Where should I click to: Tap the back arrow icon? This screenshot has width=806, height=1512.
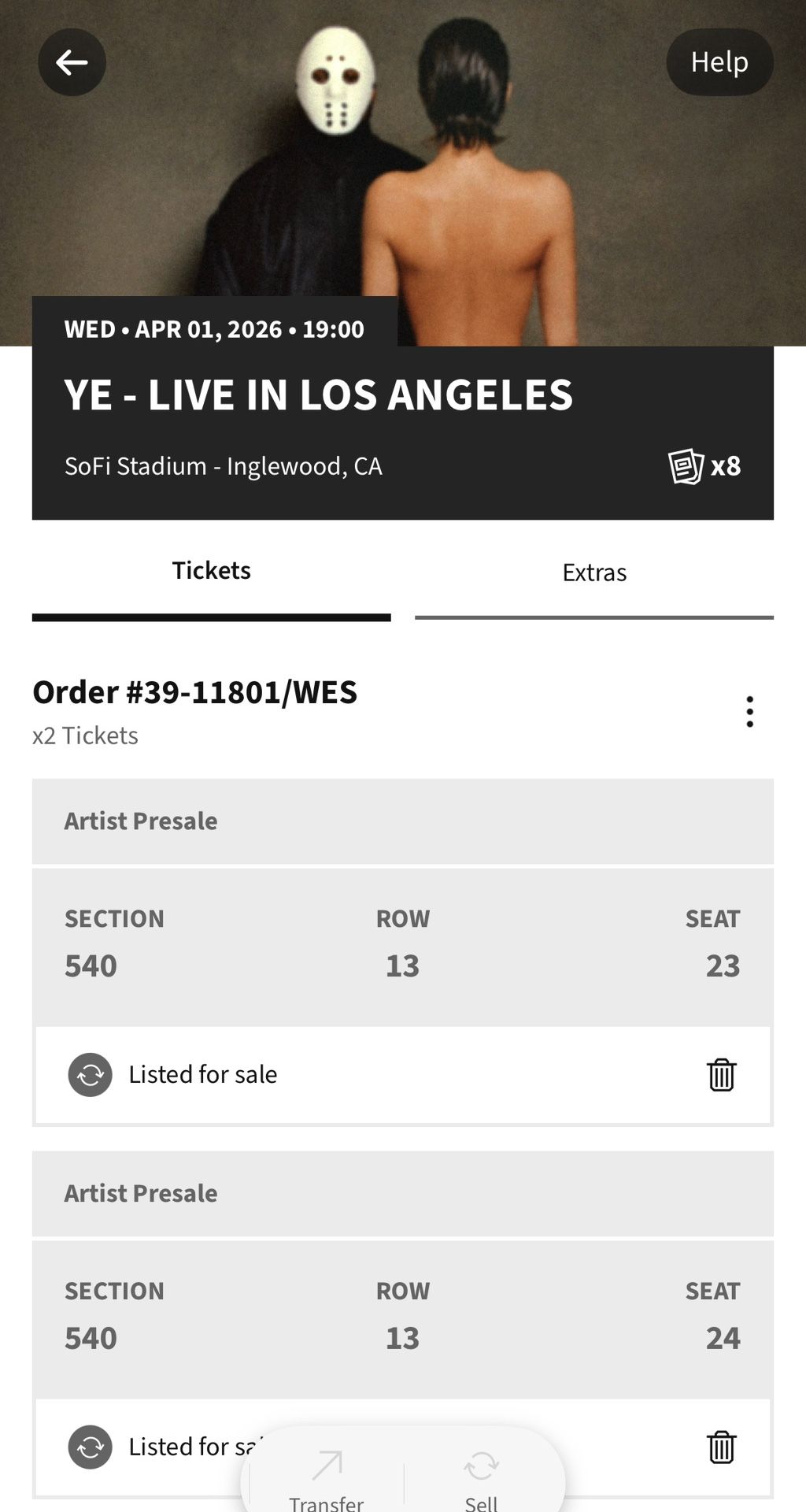tap(72, 62)
